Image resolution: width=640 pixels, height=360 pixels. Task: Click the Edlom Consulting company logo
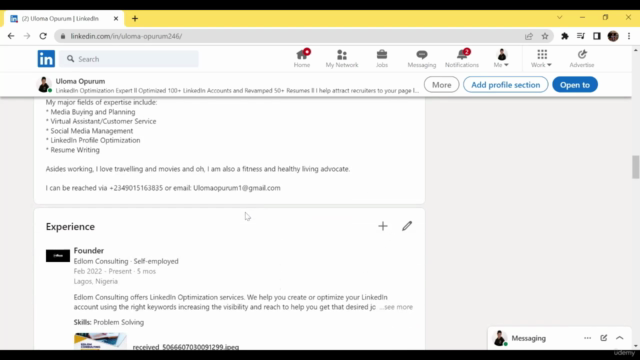coord(58,256)
